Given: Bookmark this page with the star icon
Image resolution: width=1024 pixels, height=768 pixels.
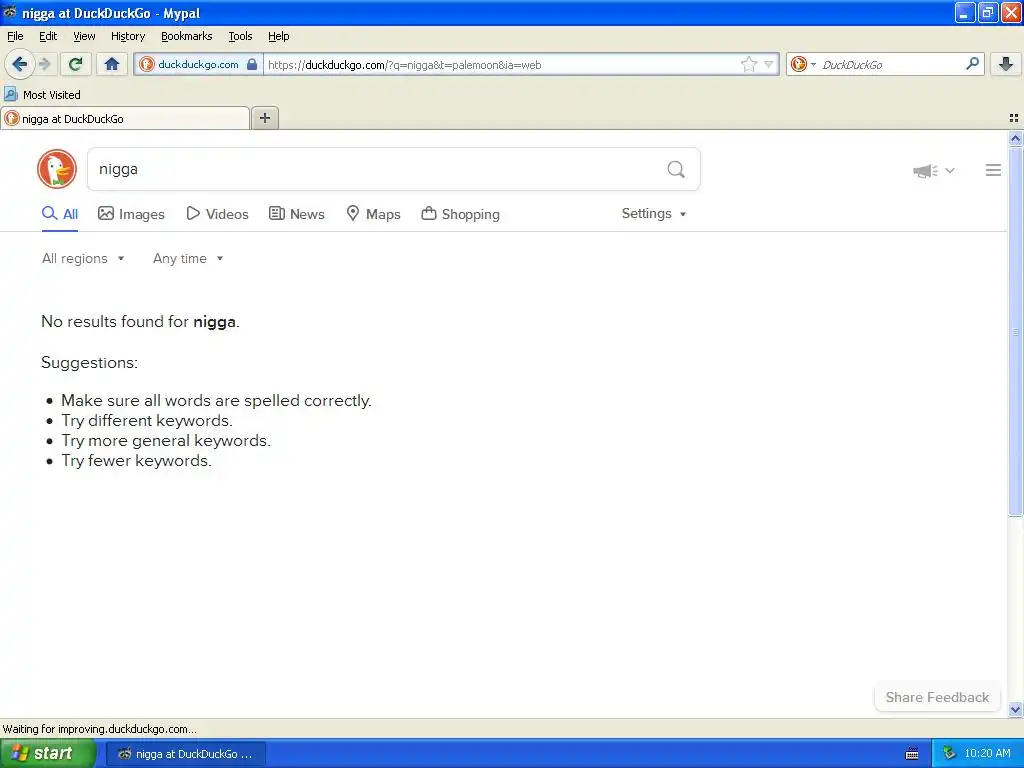Looking at the screenshot, I should click(x=748, y=64).
